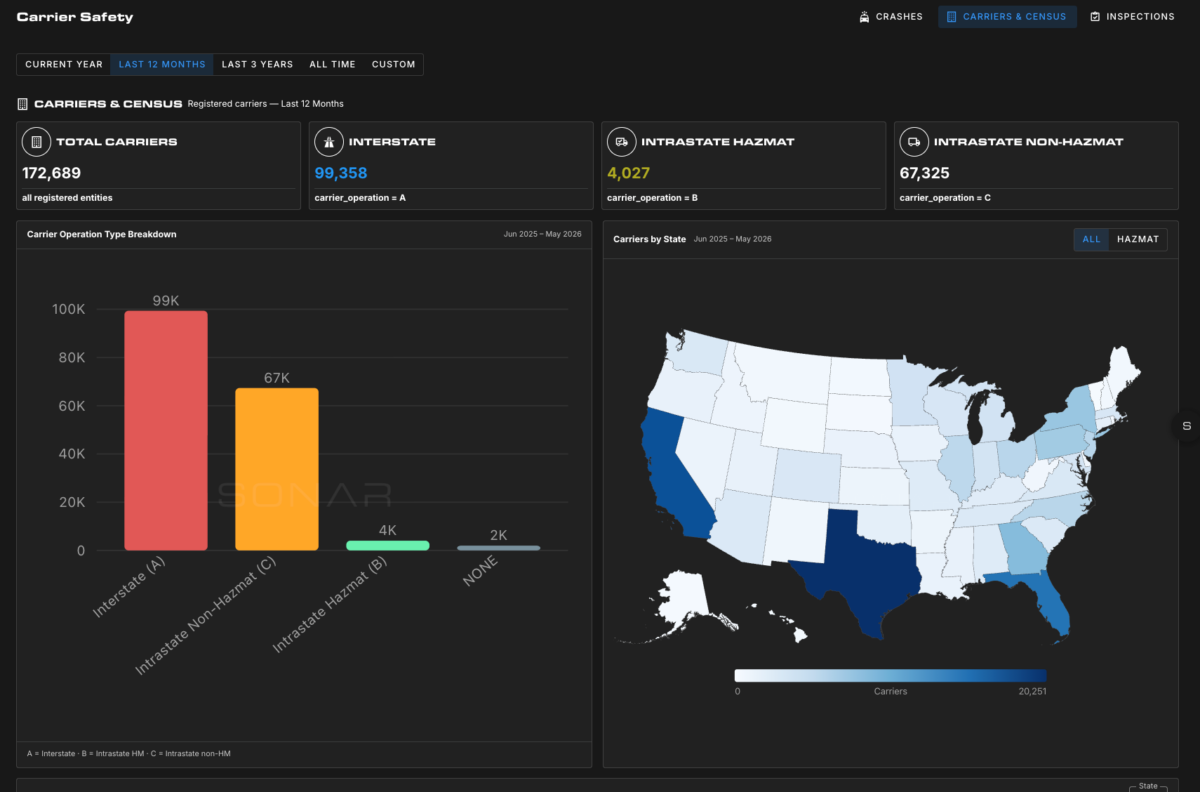
Task: Select the Current Year button
Action: pos(64,64)
